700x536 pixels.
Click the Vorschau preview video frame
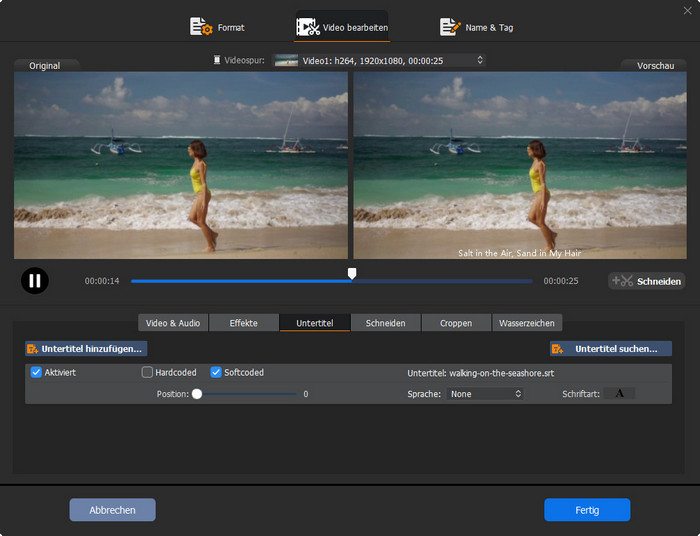[x=520, y=166]
